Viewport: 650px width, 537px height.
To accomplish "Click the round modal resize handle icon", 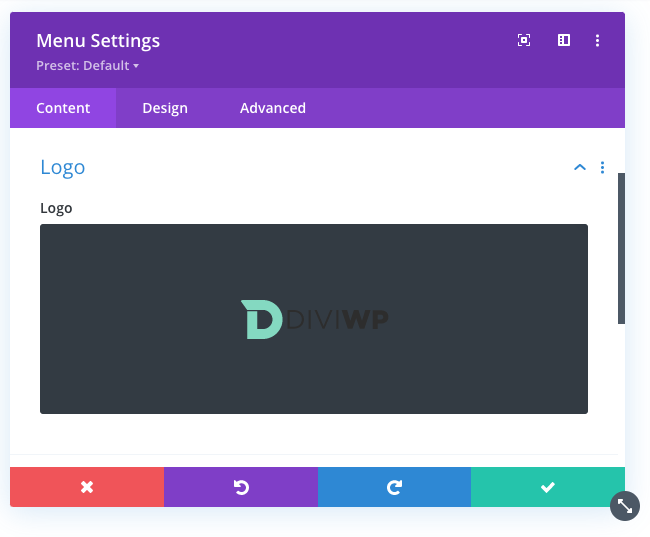I will pos(625,506).
